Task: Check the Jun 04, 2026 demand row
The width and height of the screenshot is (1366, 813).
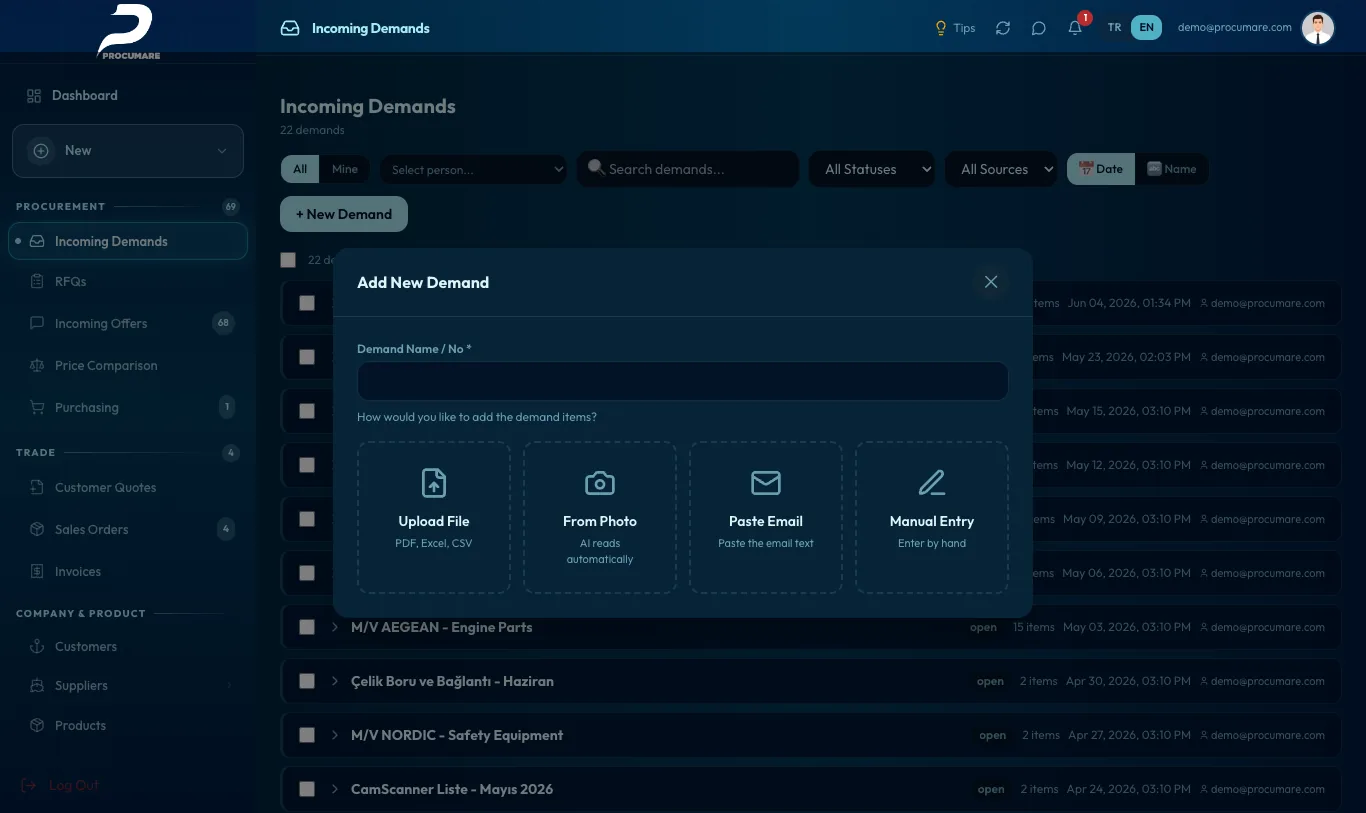Action: tap(307, 303)
